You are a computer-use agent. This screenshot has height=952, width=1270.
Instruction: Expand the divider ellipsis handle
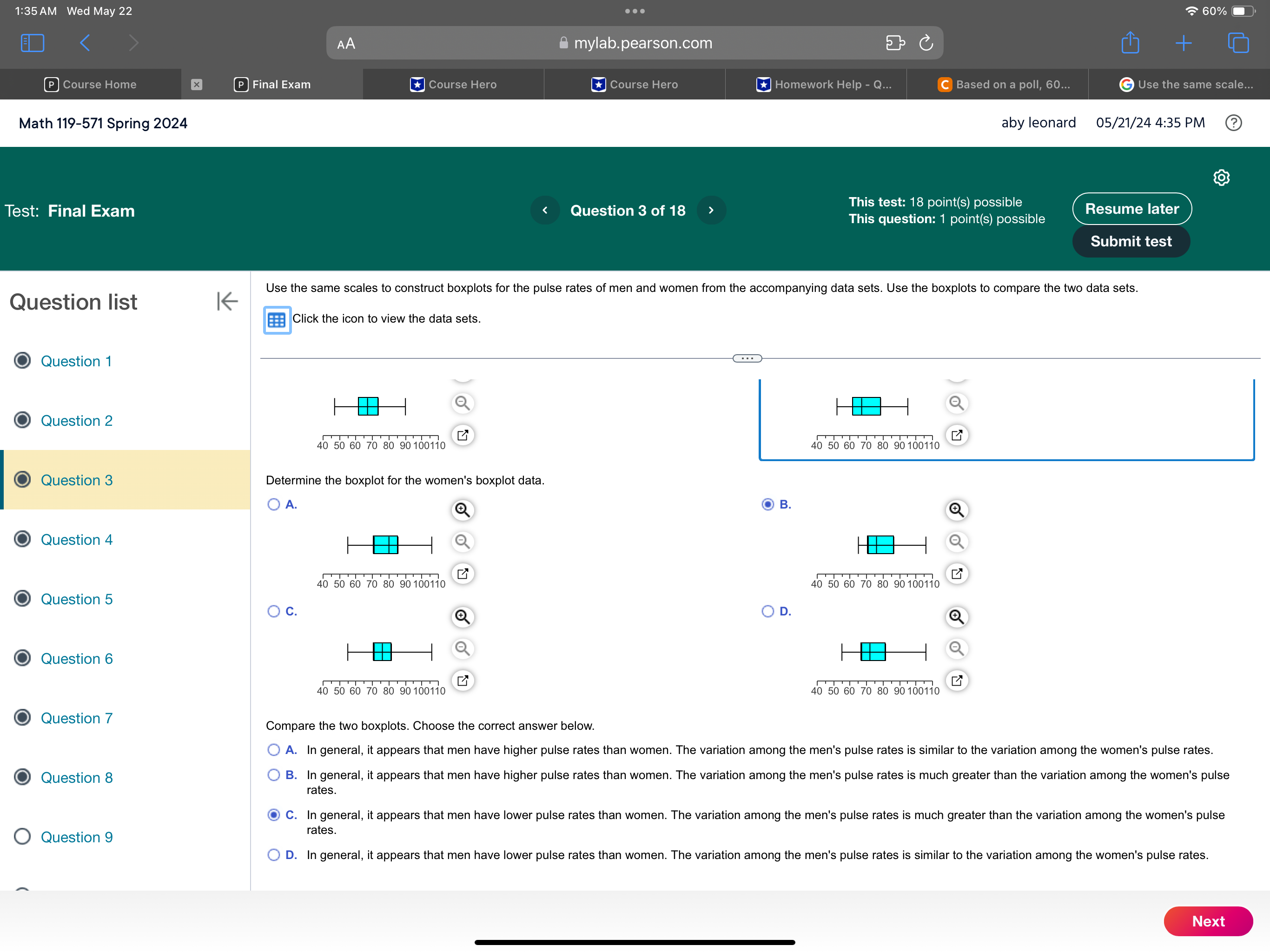point(747,358)
